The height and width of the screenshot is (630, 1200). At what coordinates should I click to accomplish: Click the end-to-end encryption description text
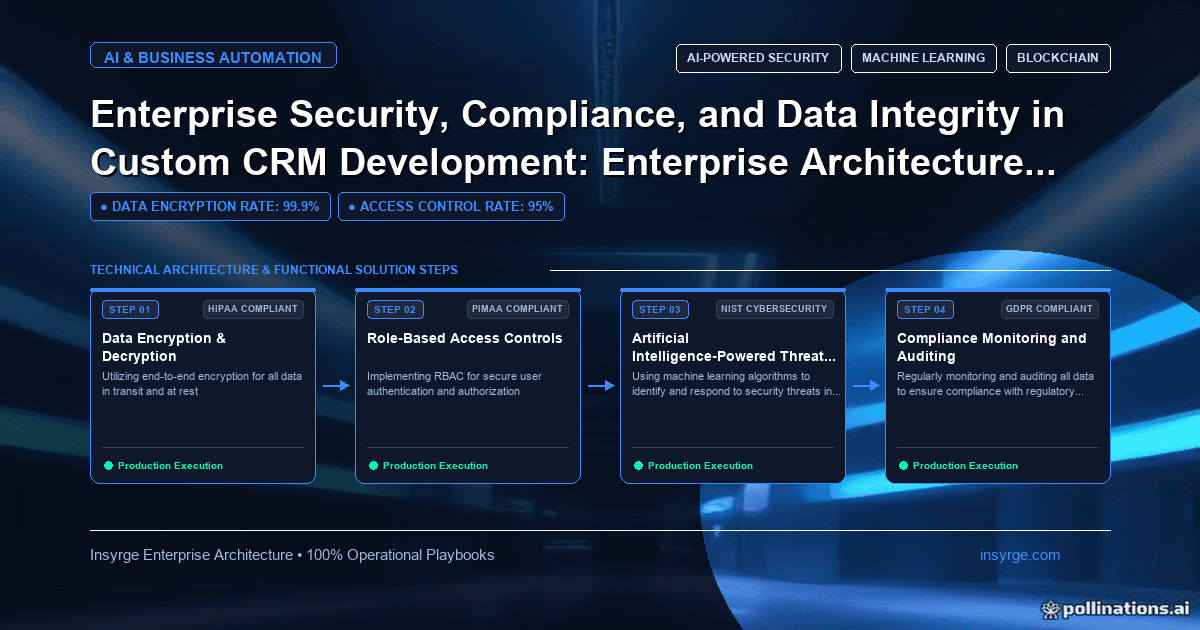click(x=202, y=384)
